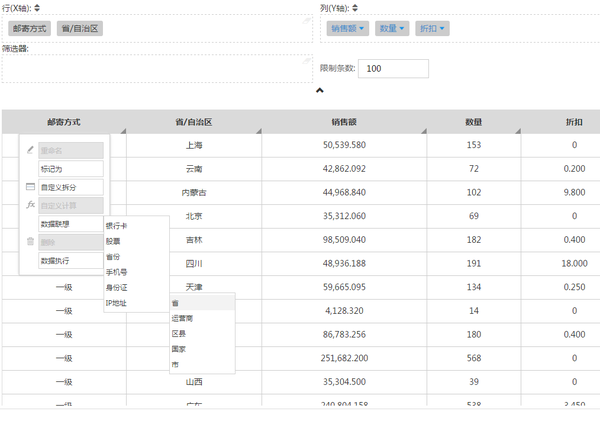This screenshot has height=437, width=600.
Task: Open the 数据联想 submenu entry
Action: [x=71, y=224]
